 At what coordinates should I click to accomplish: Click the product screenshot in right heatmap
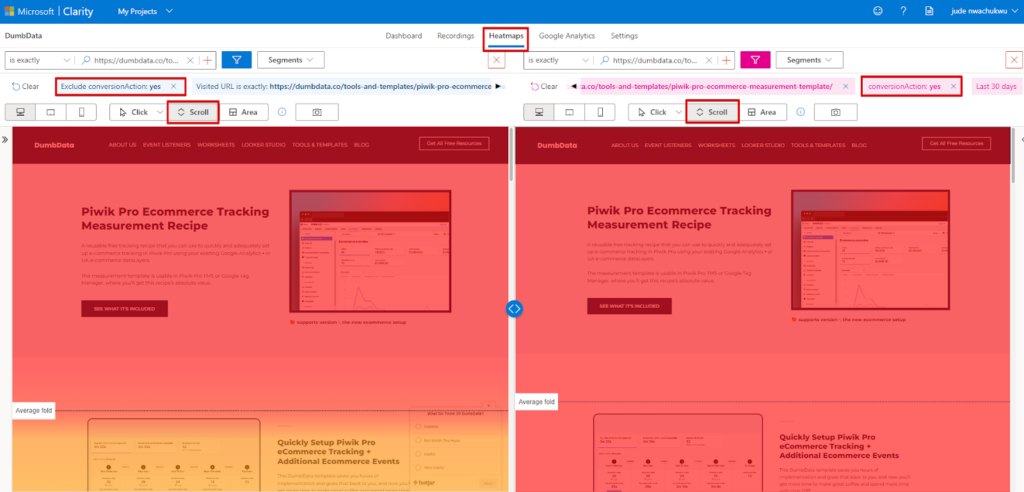click(871, 250)
